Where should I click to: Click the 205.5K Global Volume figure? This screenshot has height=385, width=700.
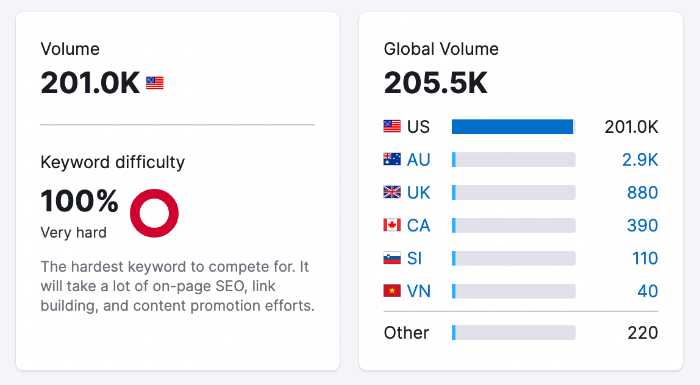pyautogui.click(x=436, y=83)
